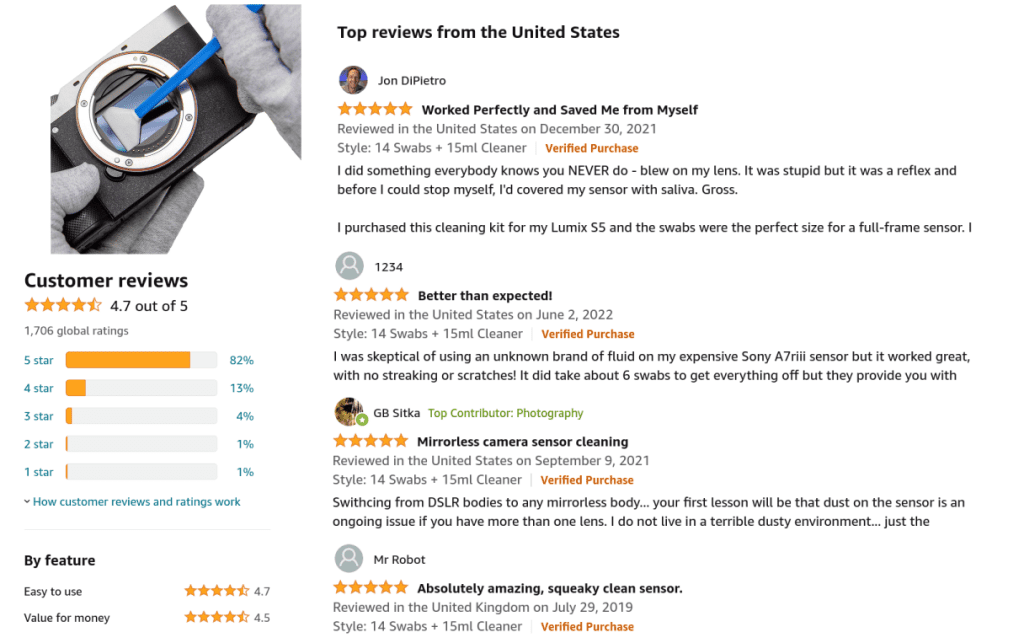Click the orange bar next to 4 star

(x=75, y=388)
